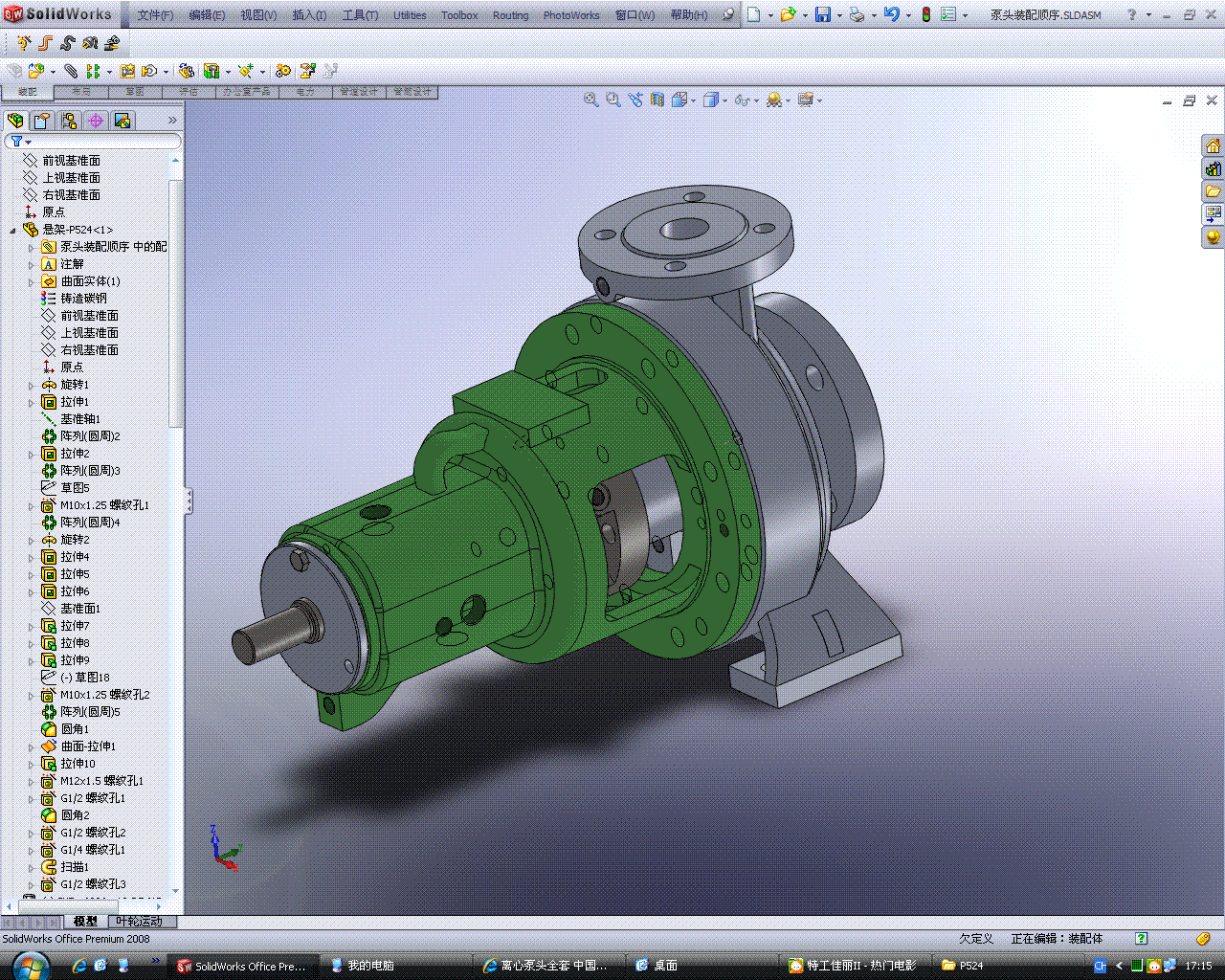Click the Zoom to Area icon
Viewport: 1225px width, 980px height.
coord(613,100)
